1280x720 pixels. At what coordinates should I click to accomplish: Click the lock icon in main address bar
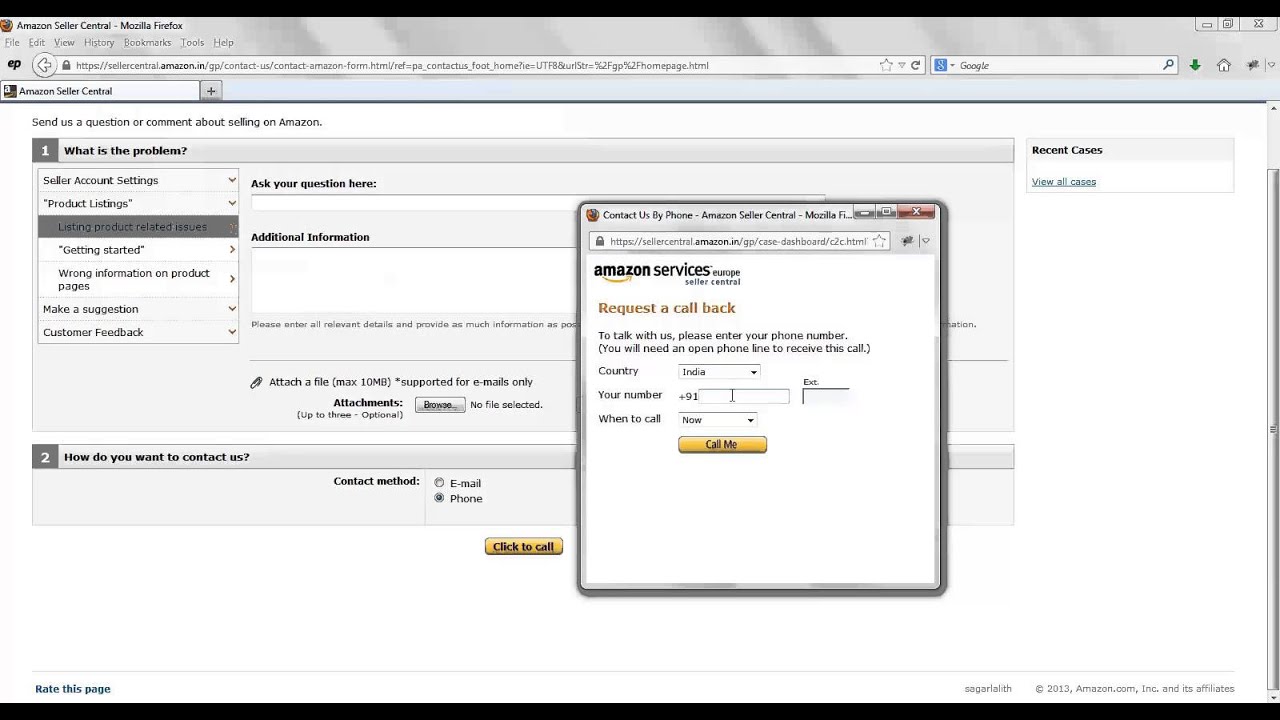click(x=66, y=66)
